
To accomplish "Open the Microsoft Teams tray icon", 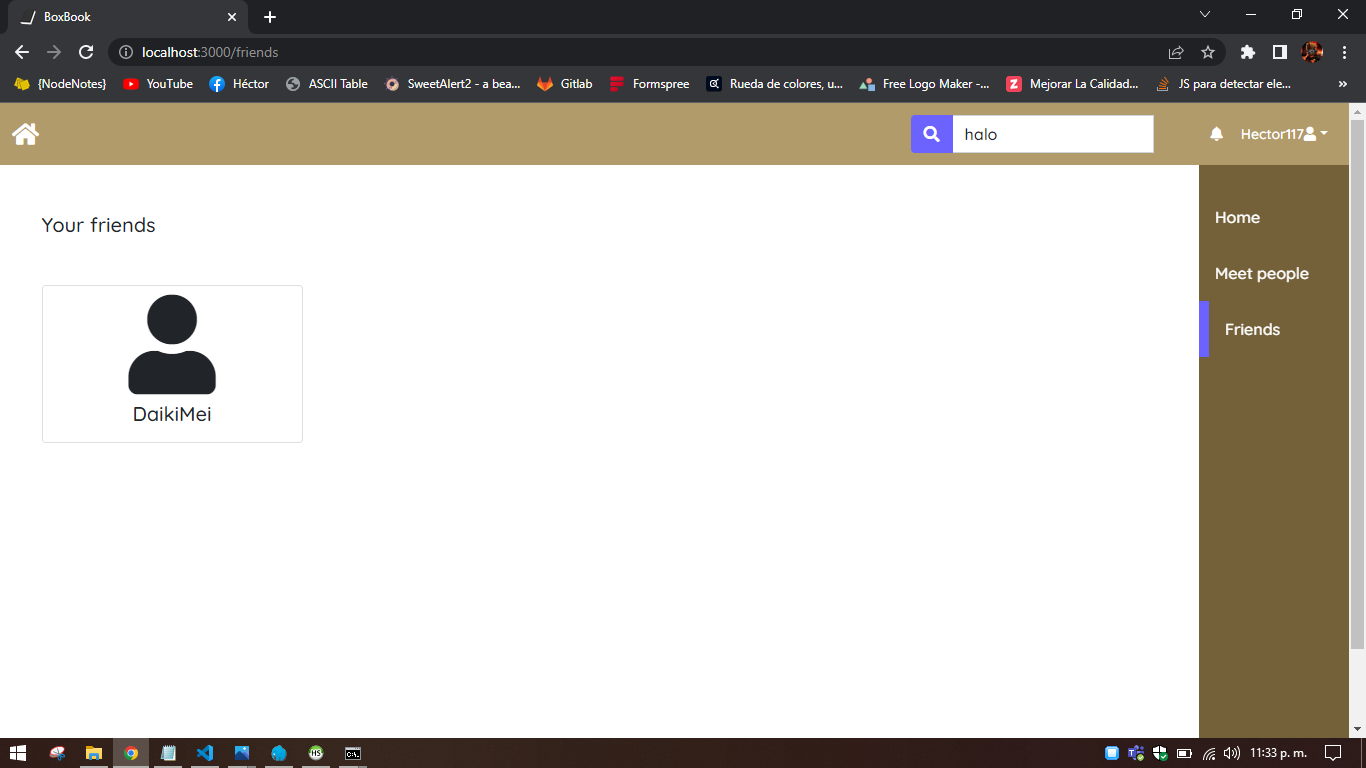I will tap(1136, 753).
